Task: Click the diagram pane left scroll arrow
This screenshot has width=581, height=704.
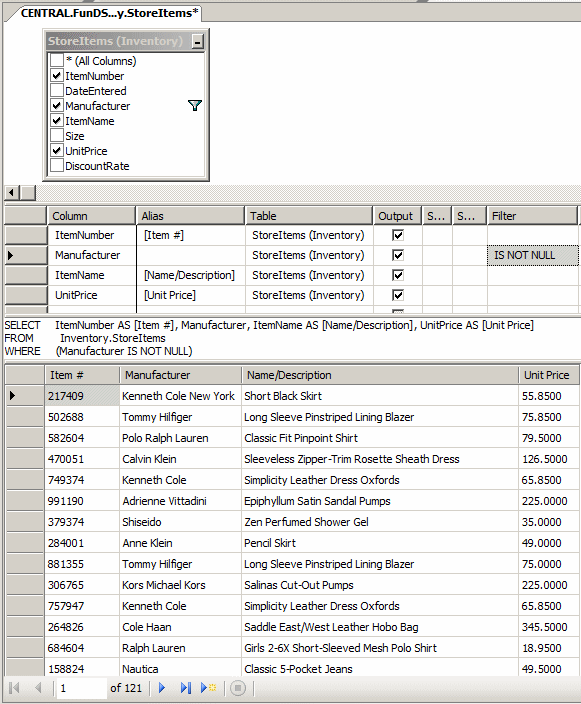Action: click(12, 193)
